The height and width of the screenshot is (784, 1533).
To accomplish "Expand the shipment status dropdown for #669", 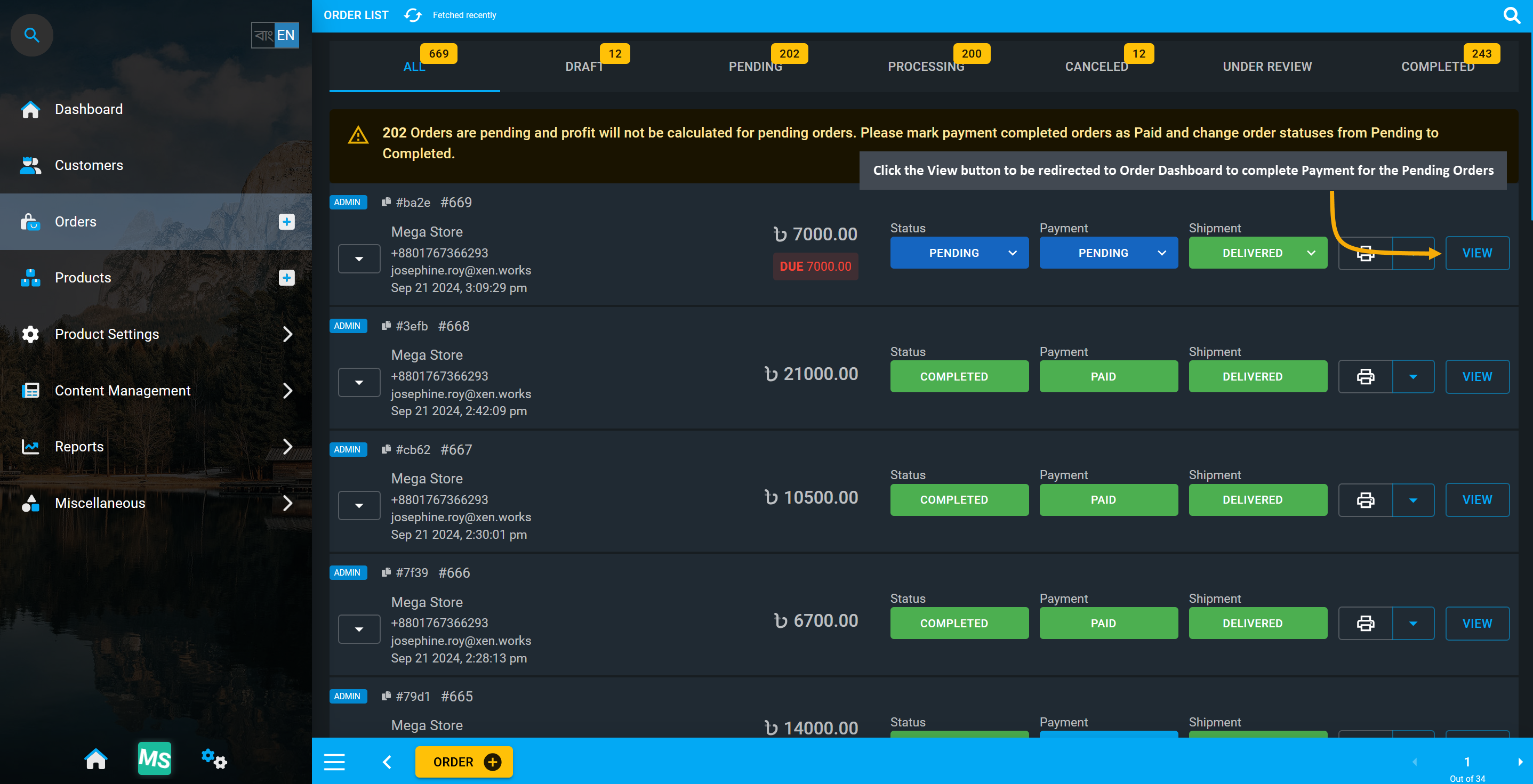I will pos(1311,253).
